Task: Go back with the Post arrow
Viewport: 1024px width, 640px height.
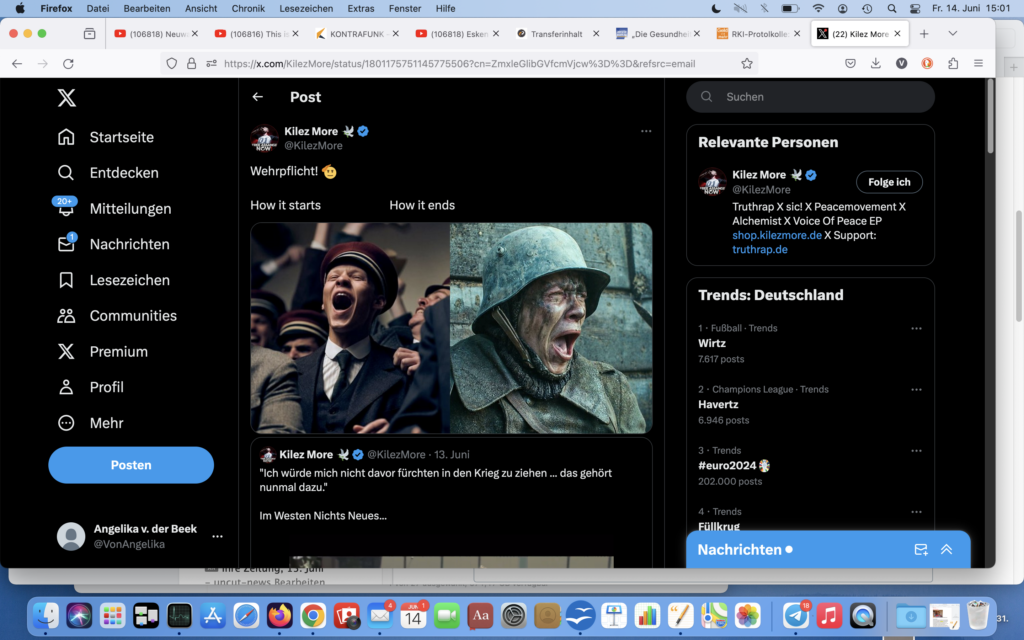Action: coord(258,97)
